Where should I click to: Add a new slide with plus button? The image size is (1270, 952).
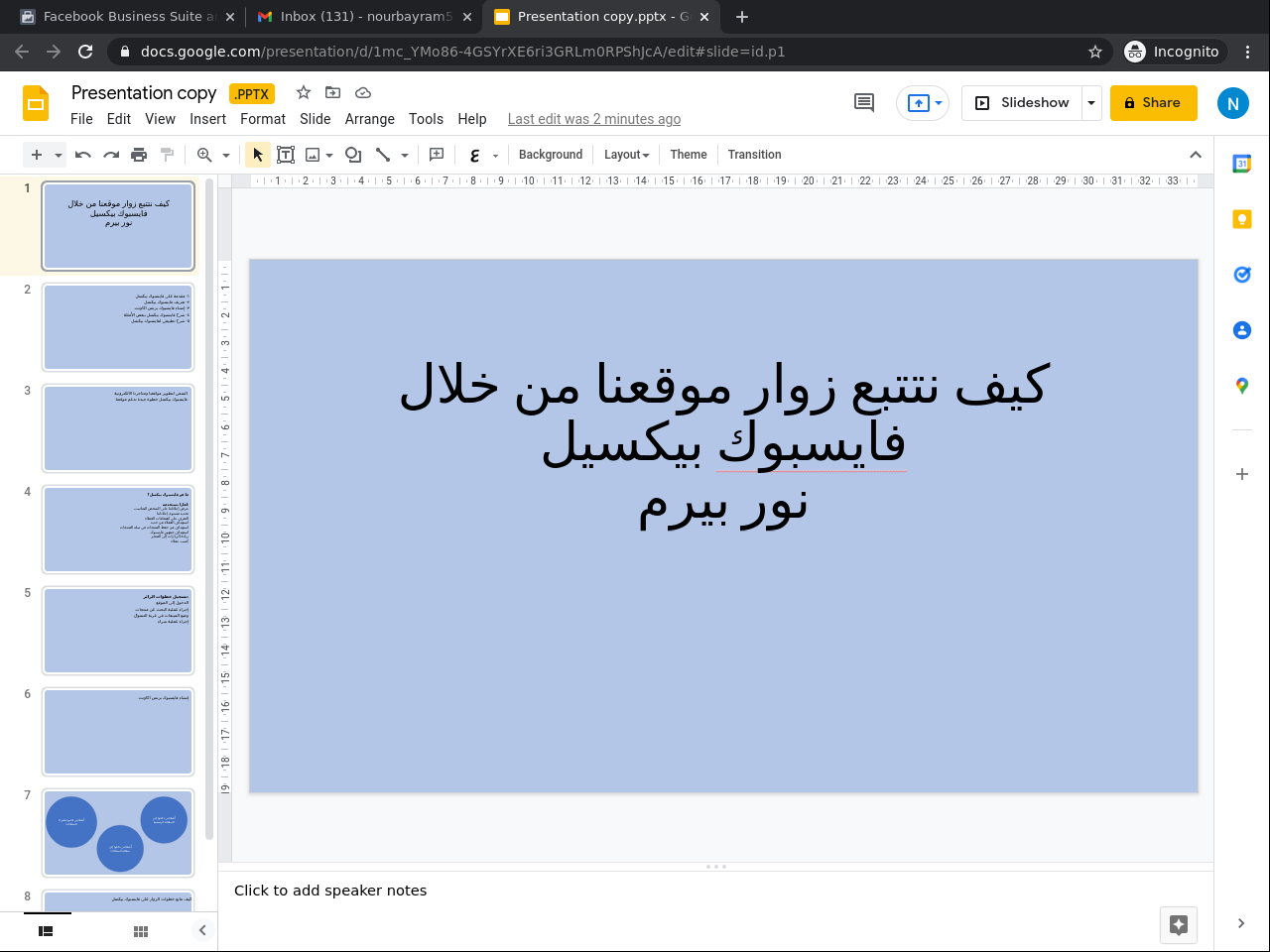pos(37,155)
